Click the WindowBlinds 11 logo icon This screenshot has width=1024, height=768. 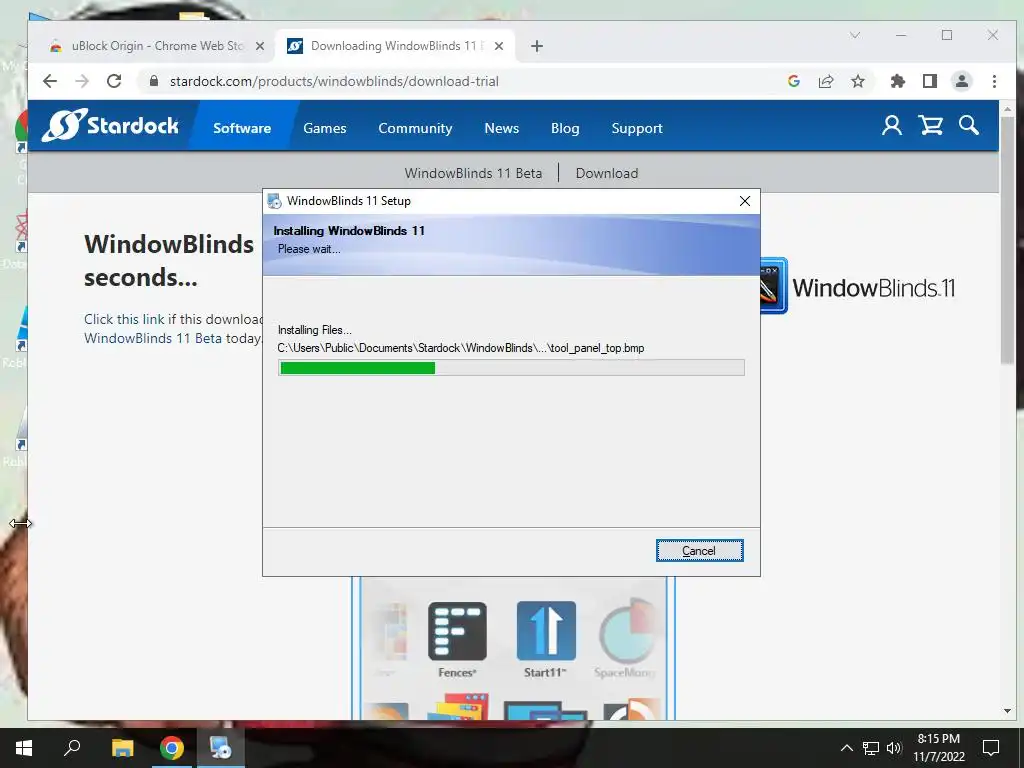coord(775,286)
